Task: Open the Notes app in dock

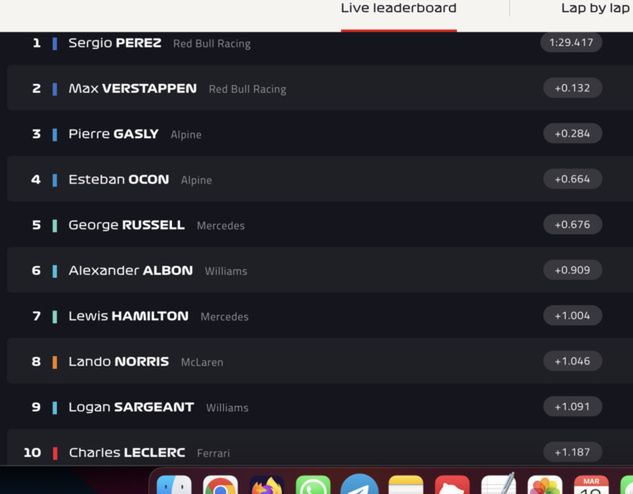Action: coord(406,485)
